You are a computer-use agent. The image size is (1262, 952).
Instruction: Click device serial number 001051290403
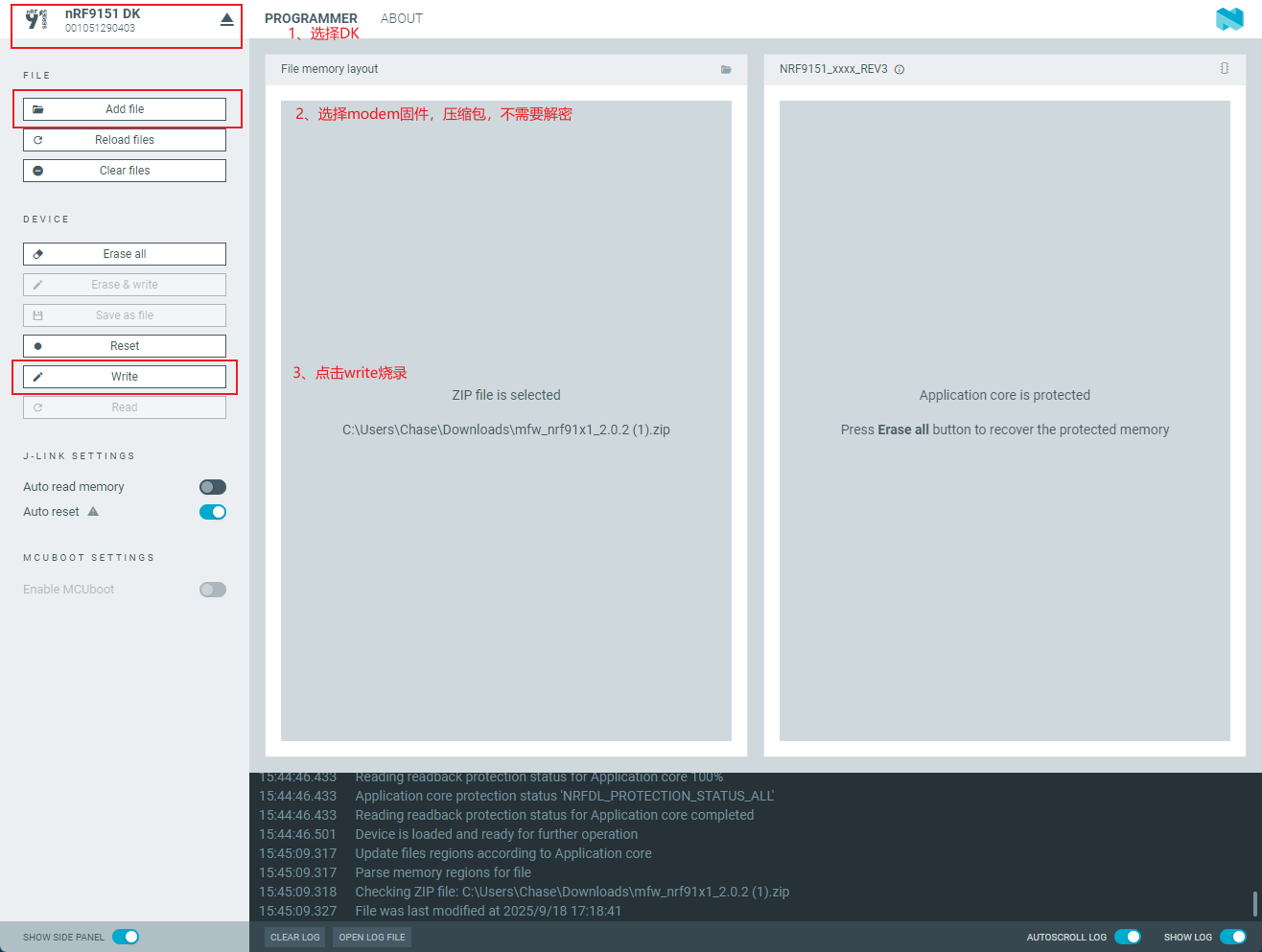(x=100, y=28)
